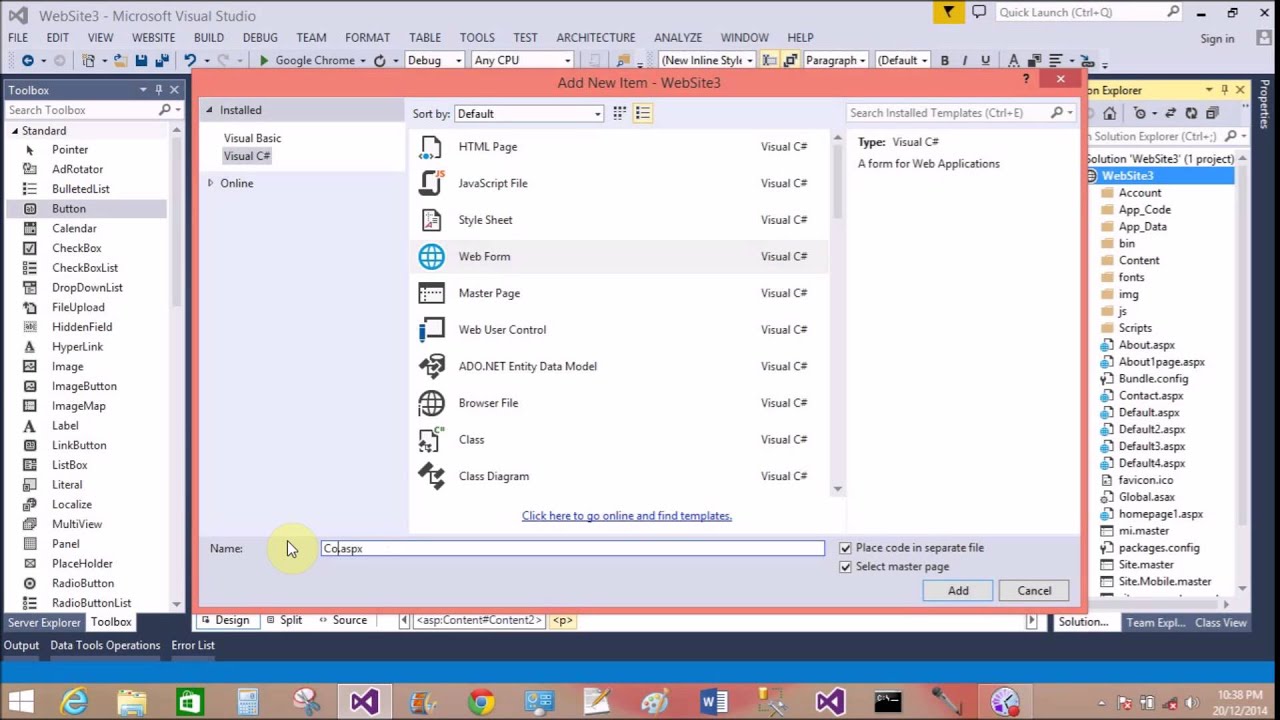This screenshot has width=1280, height=720.
Task: Select Visual Basic template language
Action: point(252,138)
